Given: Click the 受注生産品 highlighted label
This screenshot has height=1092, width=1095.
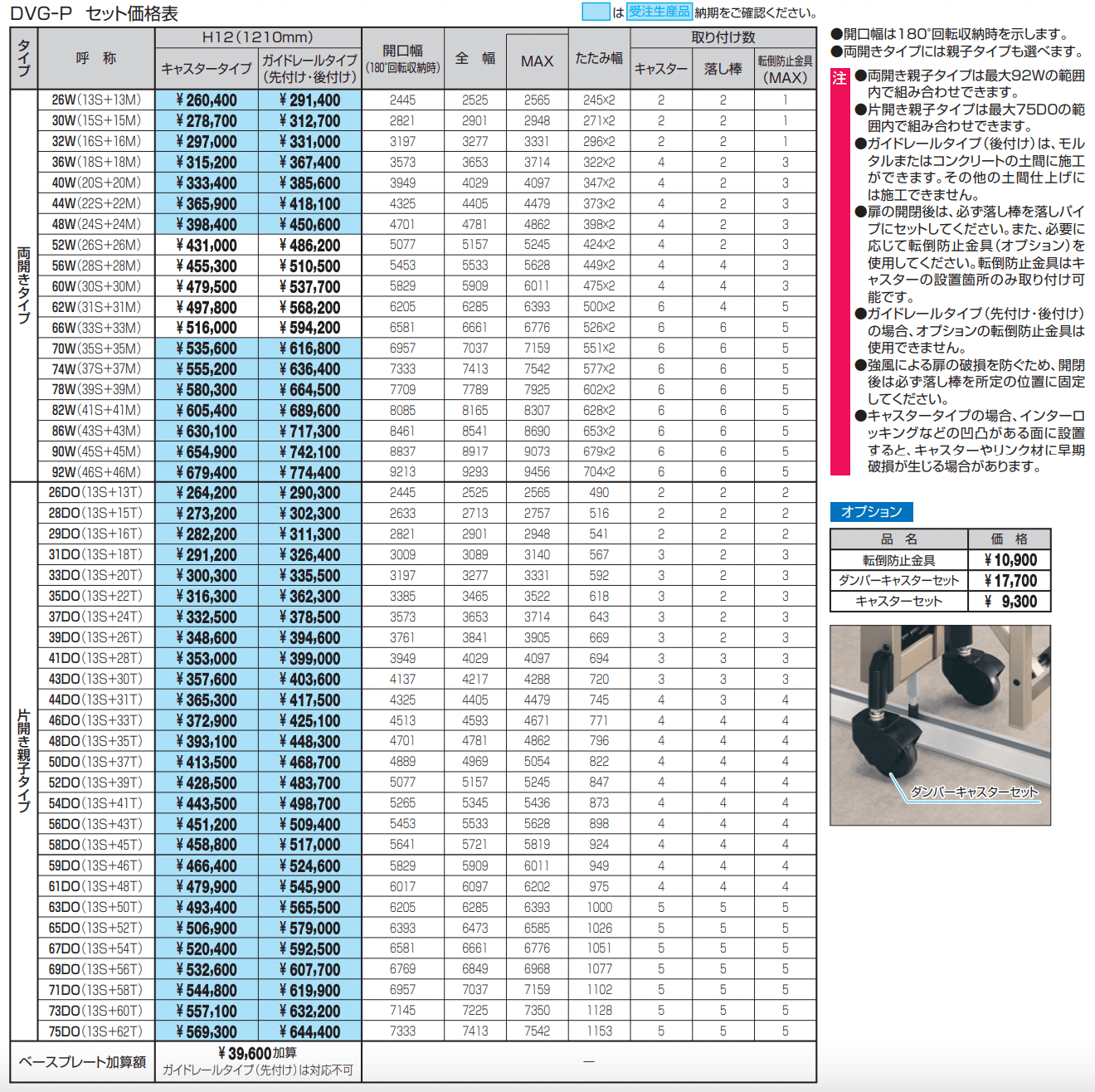Looking at the screenshot, I should point(659,12).
